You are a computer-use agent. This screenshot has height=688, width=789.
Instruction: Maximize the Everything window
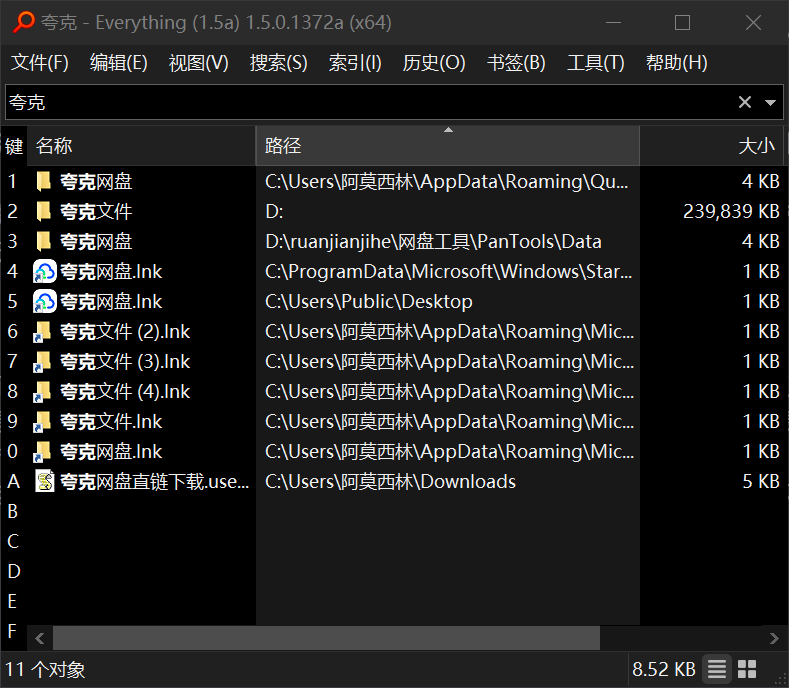pyautogui.click(x=682, y=23)
